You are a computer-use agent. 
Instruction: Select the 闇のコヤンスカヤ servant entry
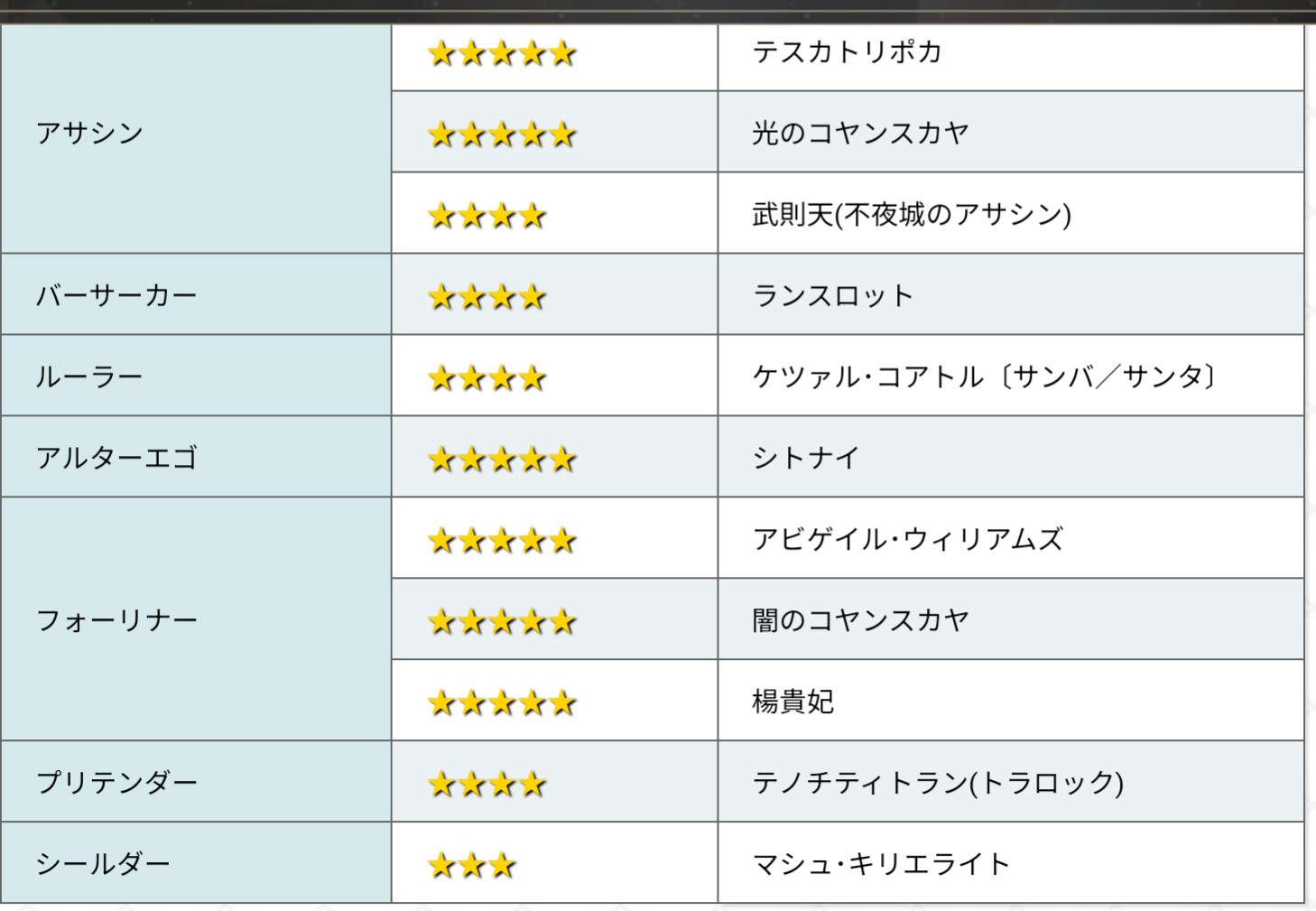[x=860, y=621]
